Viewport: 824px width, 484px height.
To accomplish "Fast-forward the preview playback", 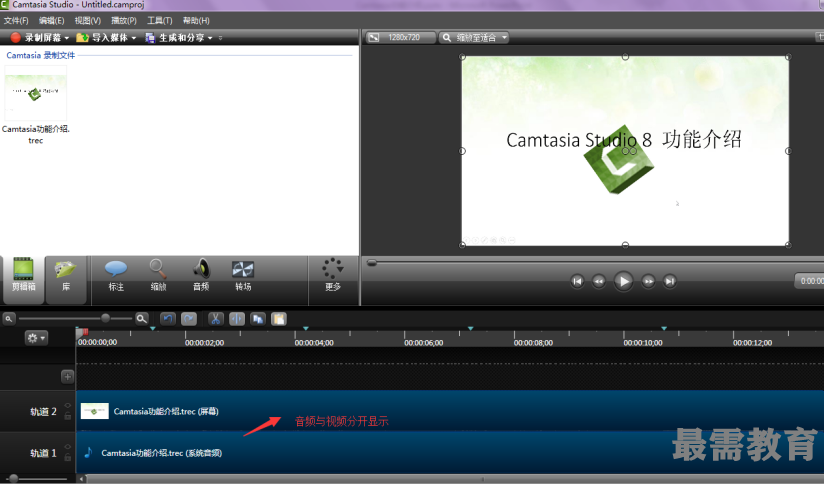I will coord(648,281).
